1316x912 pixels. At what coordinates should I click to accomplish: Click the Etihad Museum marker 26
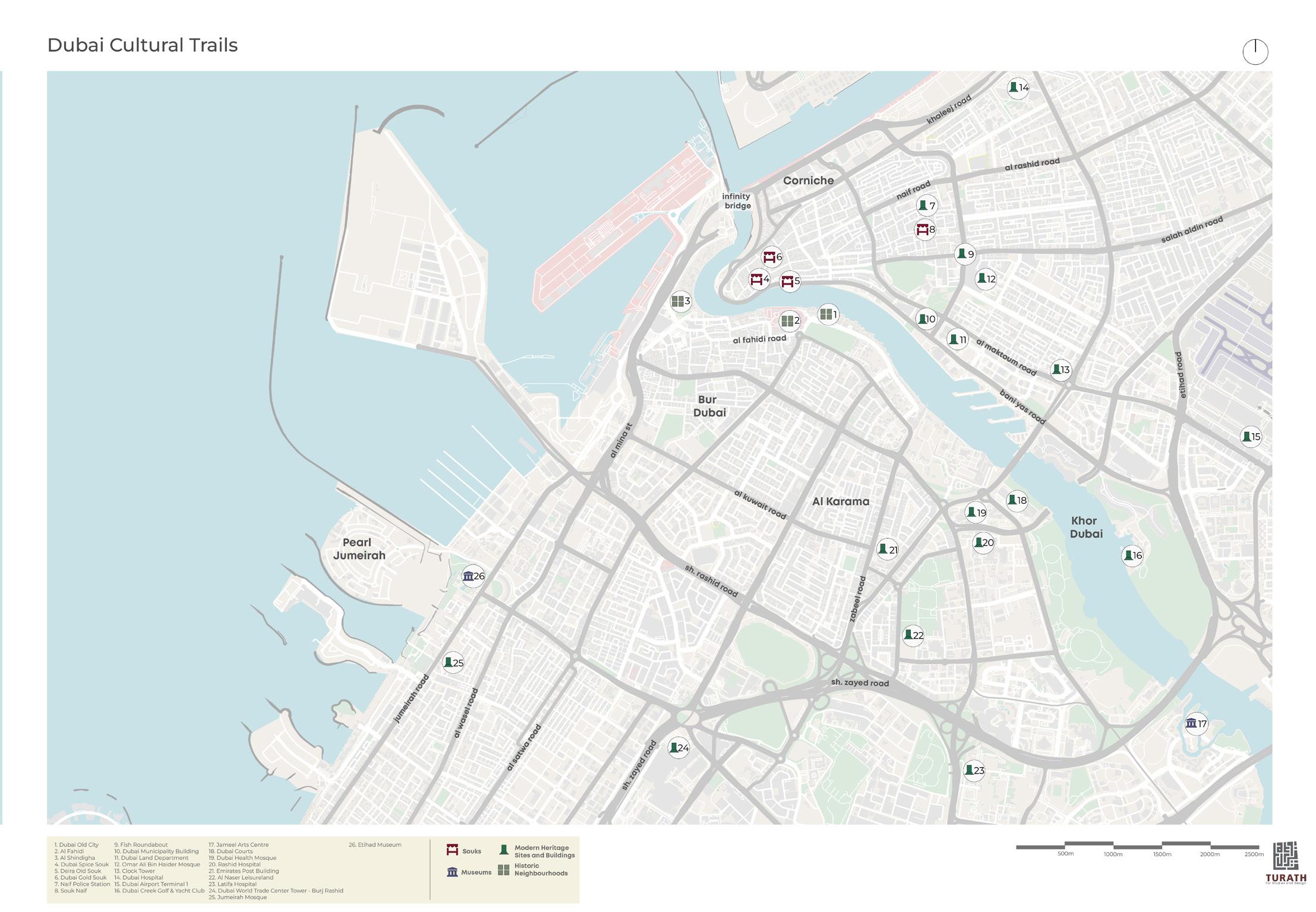[473, 576]
